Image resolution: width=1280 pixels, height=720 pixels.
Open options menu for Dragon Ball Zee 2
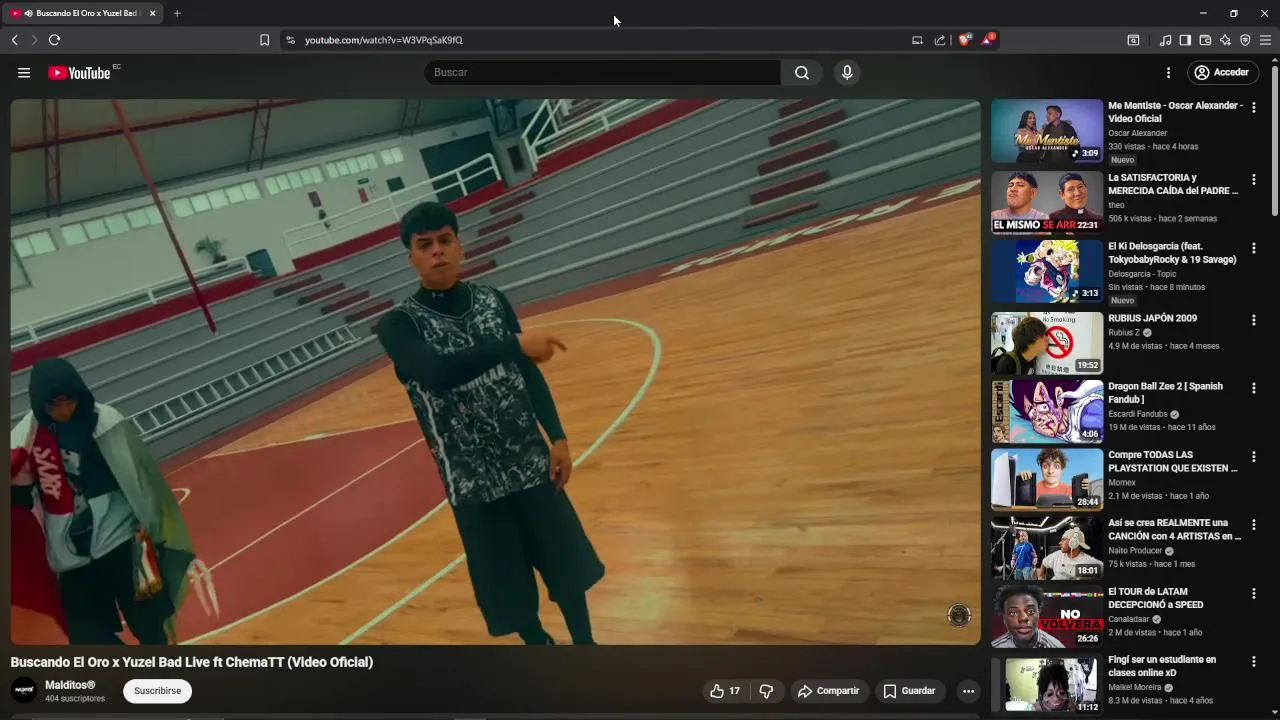click(1253, 388)
